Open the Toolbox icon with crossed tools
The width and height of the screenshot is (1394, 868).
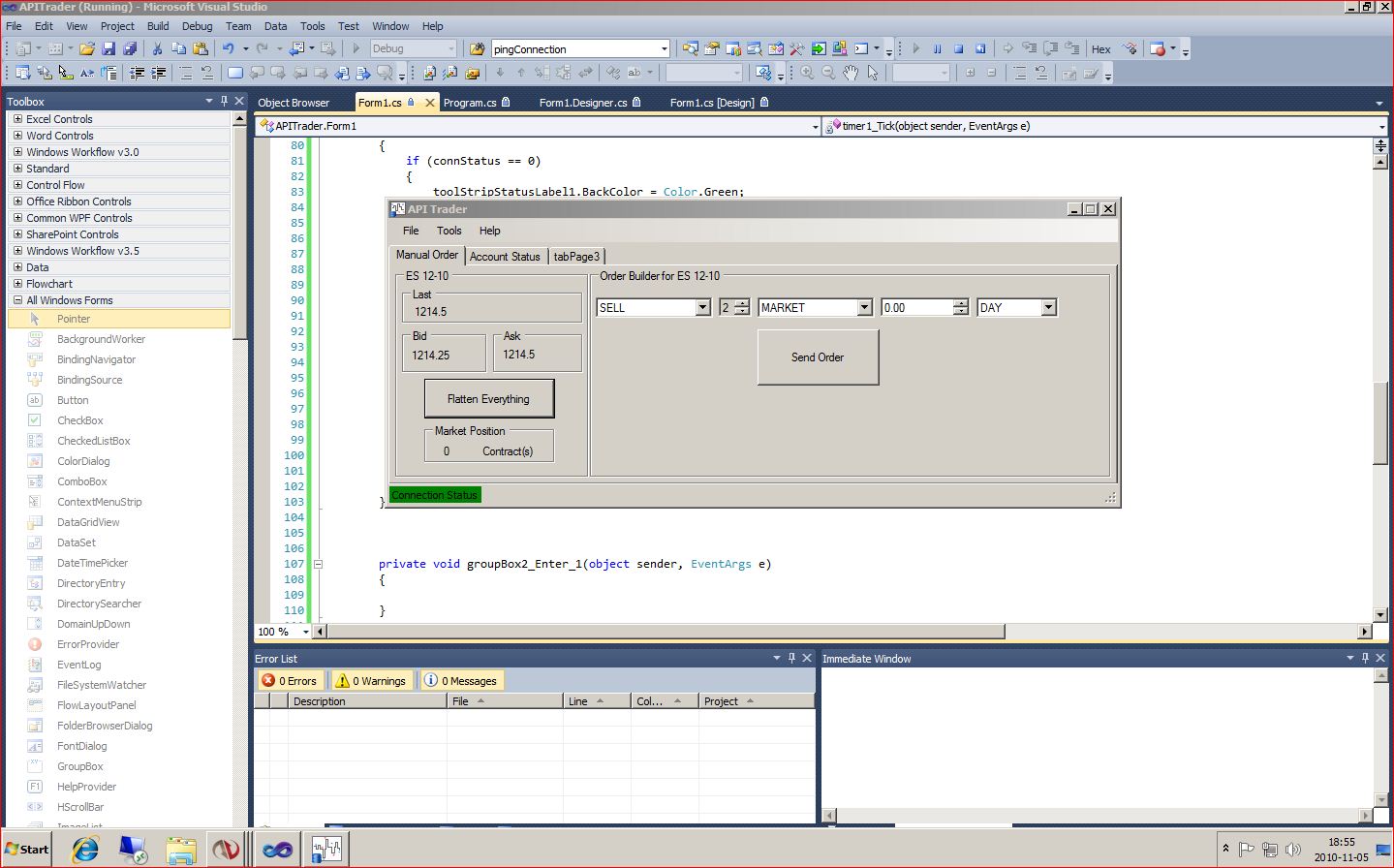click(797, 48)
